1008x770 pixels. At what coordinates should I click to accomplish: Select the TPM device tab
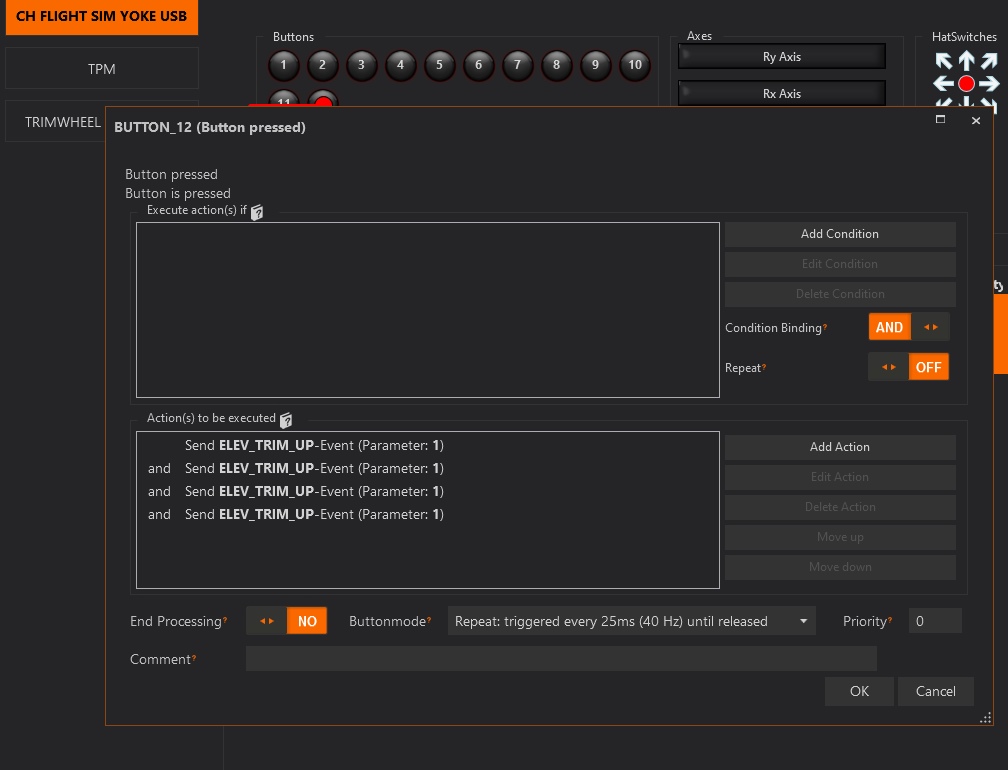pyautogui.click(x=102, y=69)
